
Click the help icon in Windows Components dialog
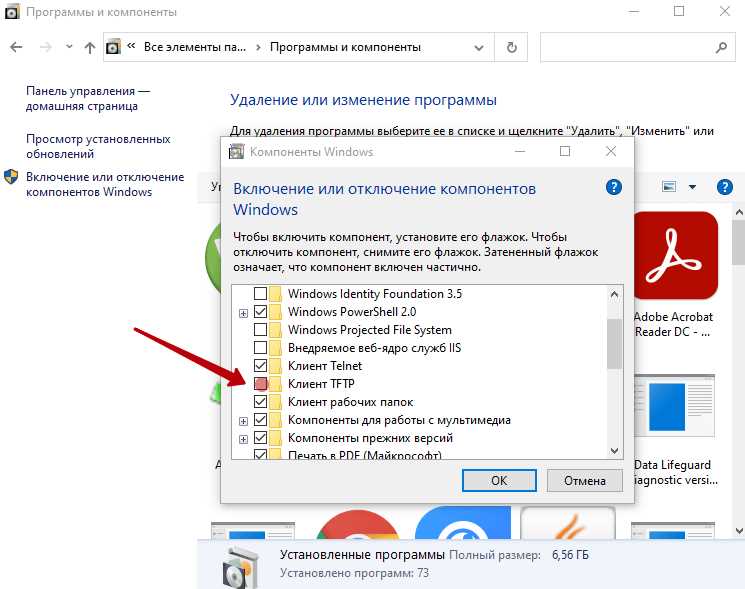(614, 188)
